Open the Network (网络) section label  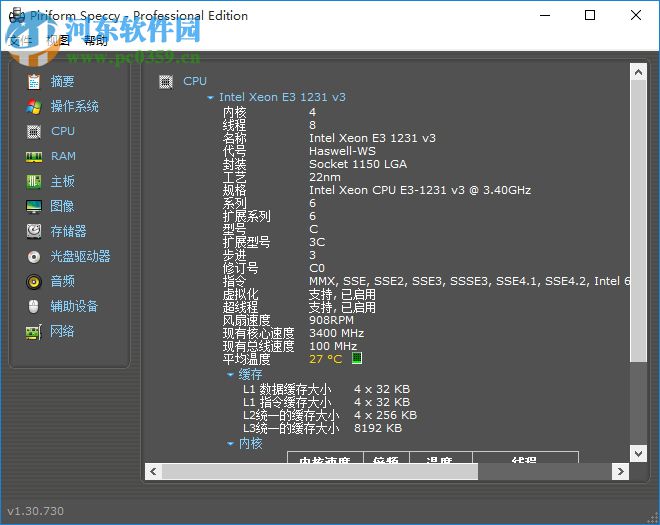click(x=62, y=331)
